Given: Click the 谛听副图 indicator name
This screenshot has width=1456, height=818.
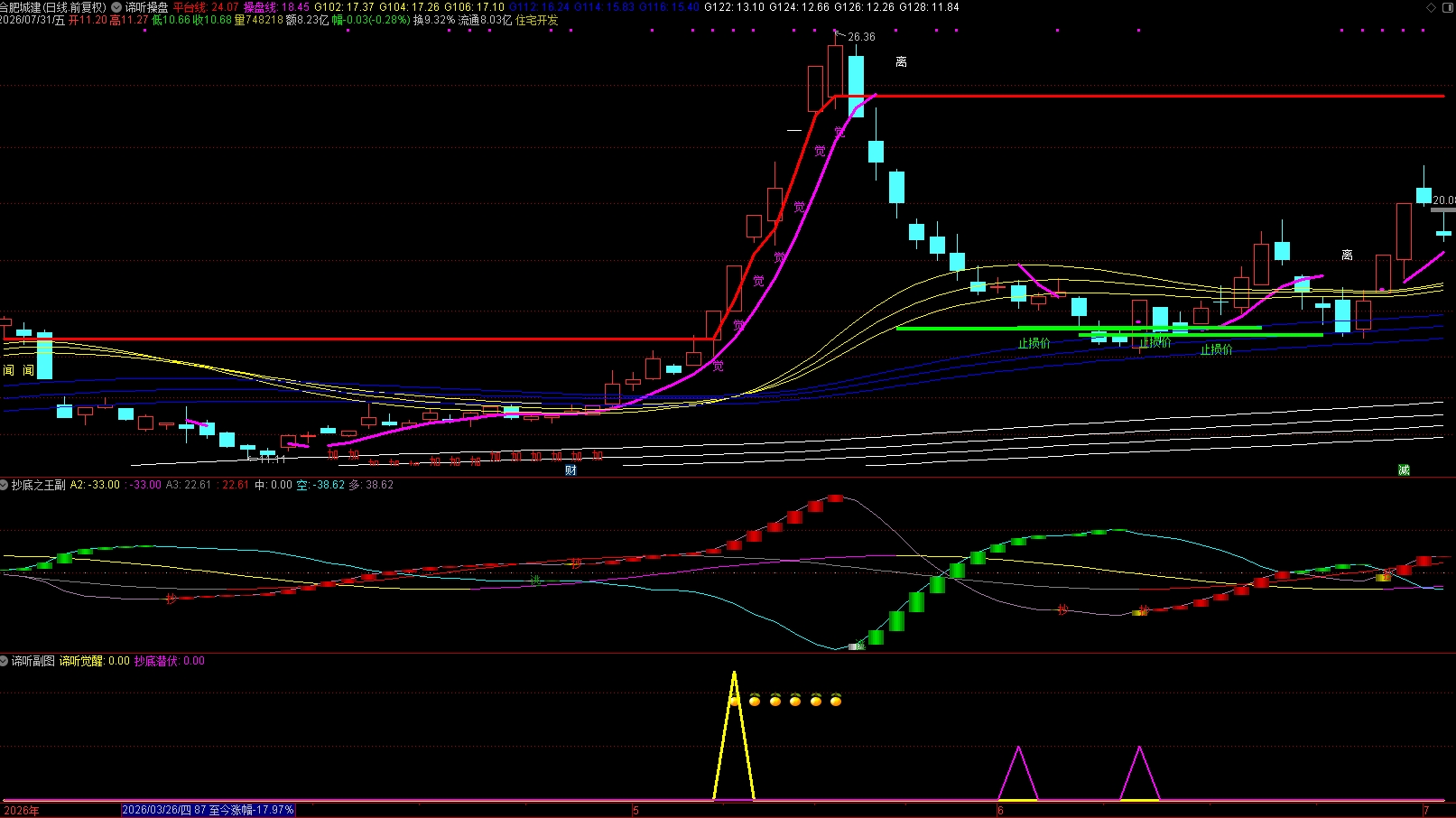Looking at the screenshot, I should point(32,661).
